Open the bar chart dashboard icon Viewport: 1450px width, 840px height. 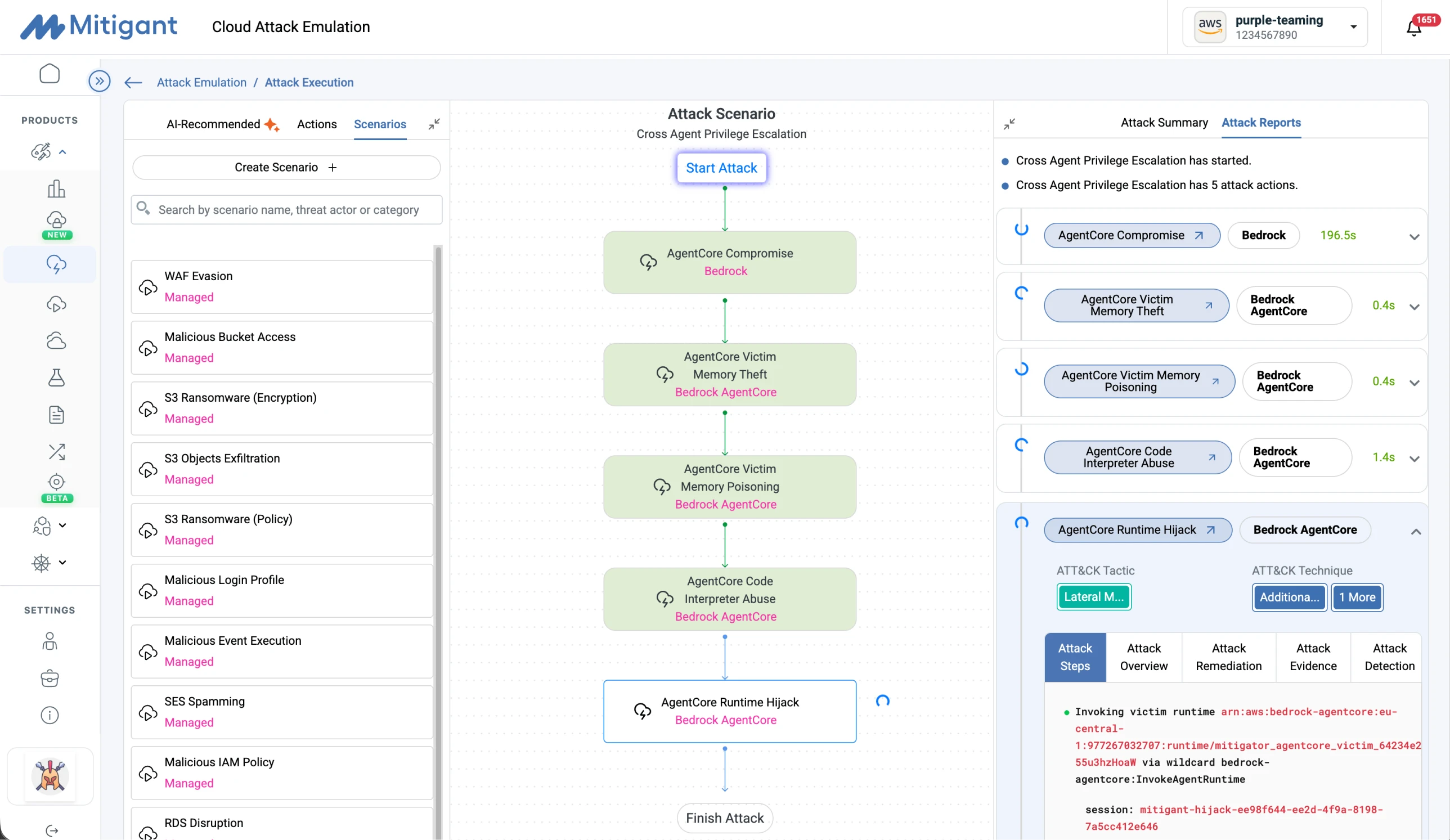tap(56, 188)
